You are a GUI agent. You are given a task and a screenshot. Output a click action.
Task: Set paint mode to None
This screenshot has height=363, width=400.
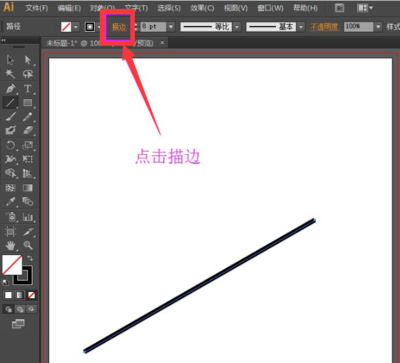point(31,295)
